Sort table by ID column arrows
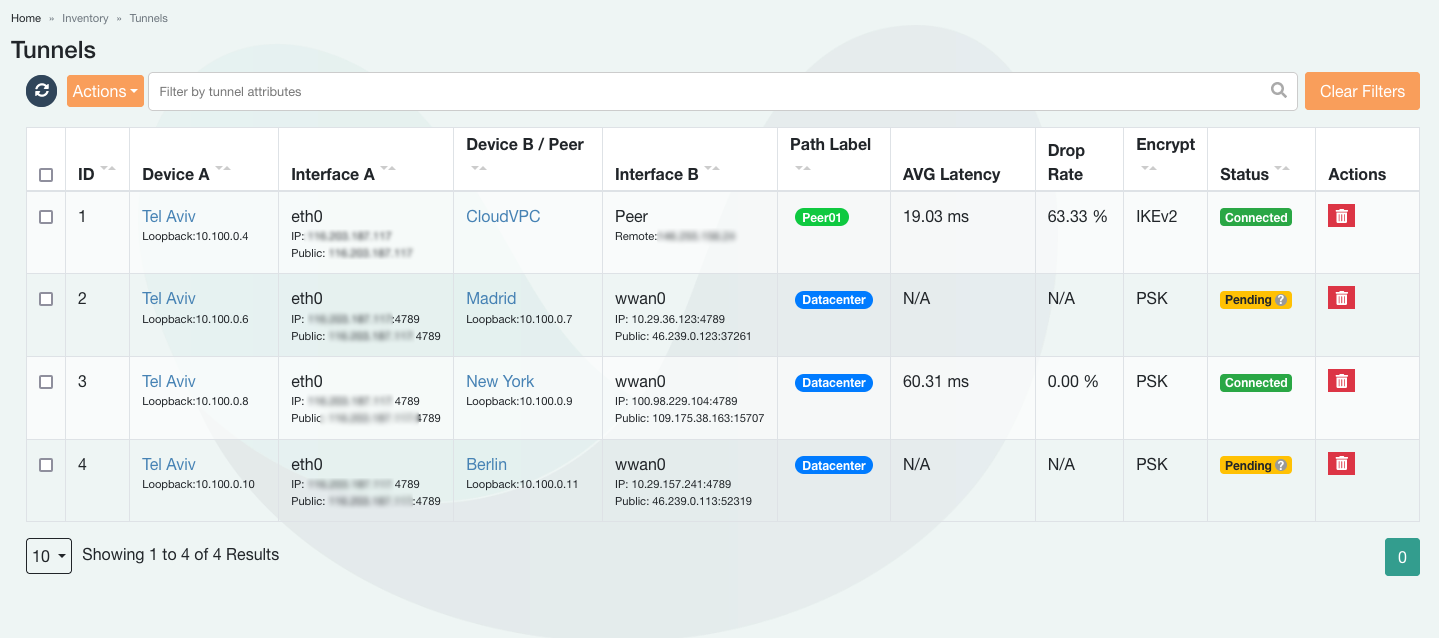This screenshot has height=638, width=1439. coord(108,169)
